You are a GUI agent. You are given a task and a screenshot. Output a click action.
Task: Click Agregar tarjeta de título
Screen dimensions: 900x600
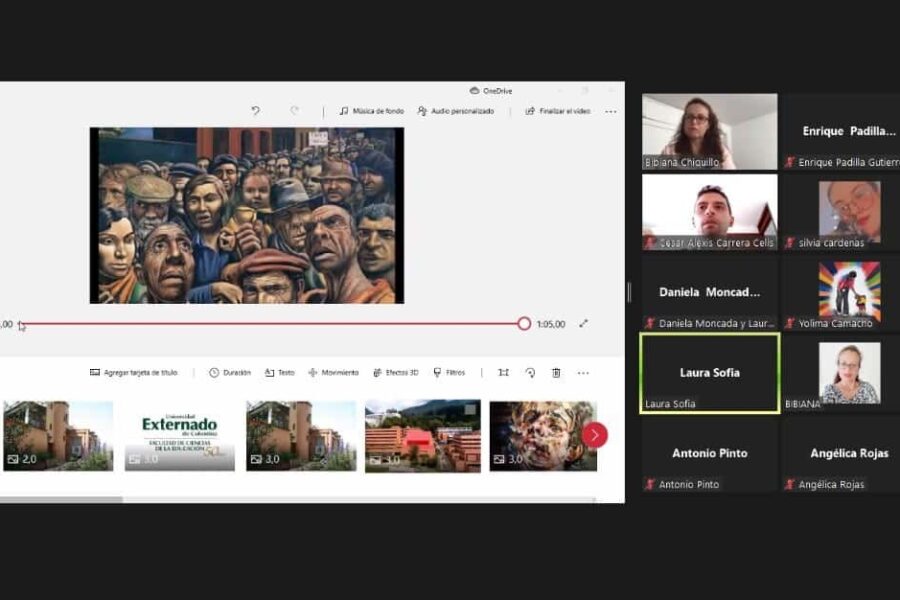(x=134, y=372)
